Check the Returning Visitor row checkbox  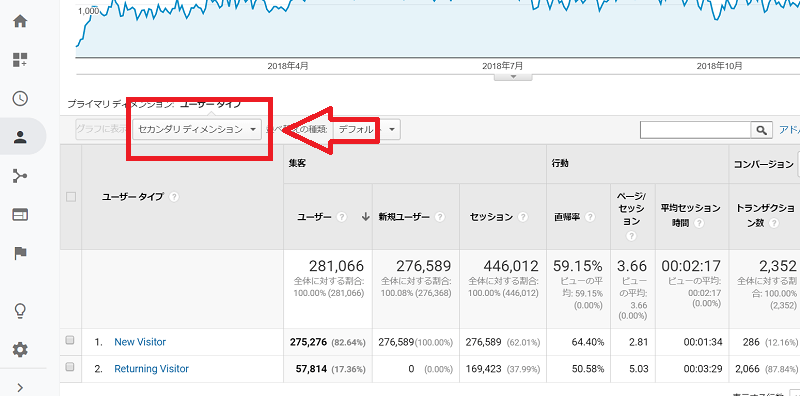[70, 367]
